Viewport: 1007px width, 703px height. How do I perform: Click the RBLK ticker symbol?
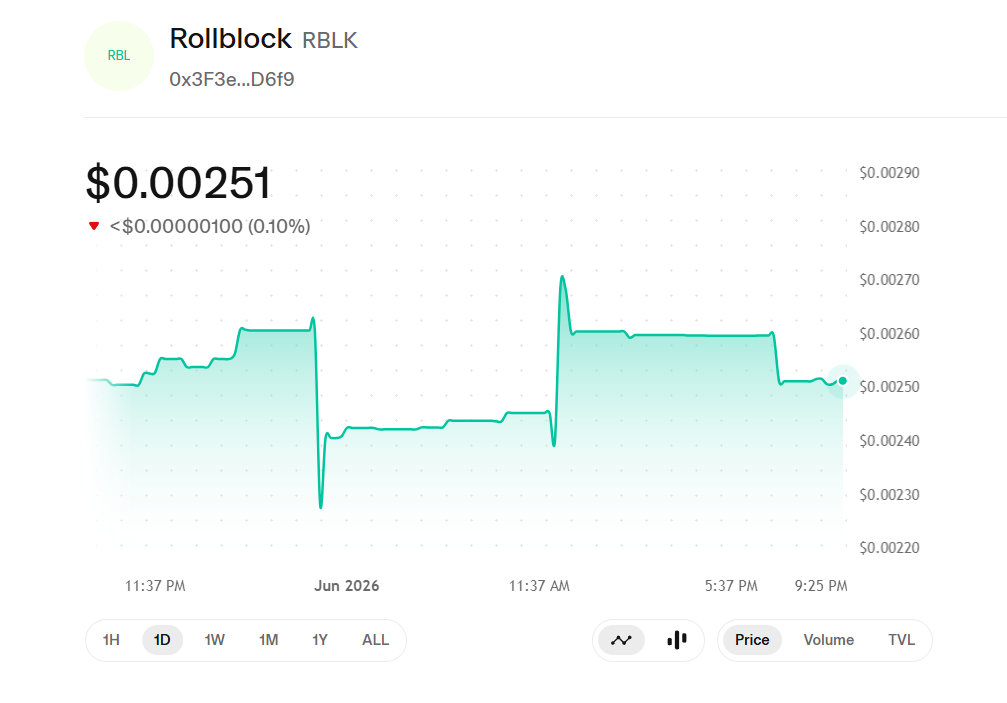click(329, 40)
